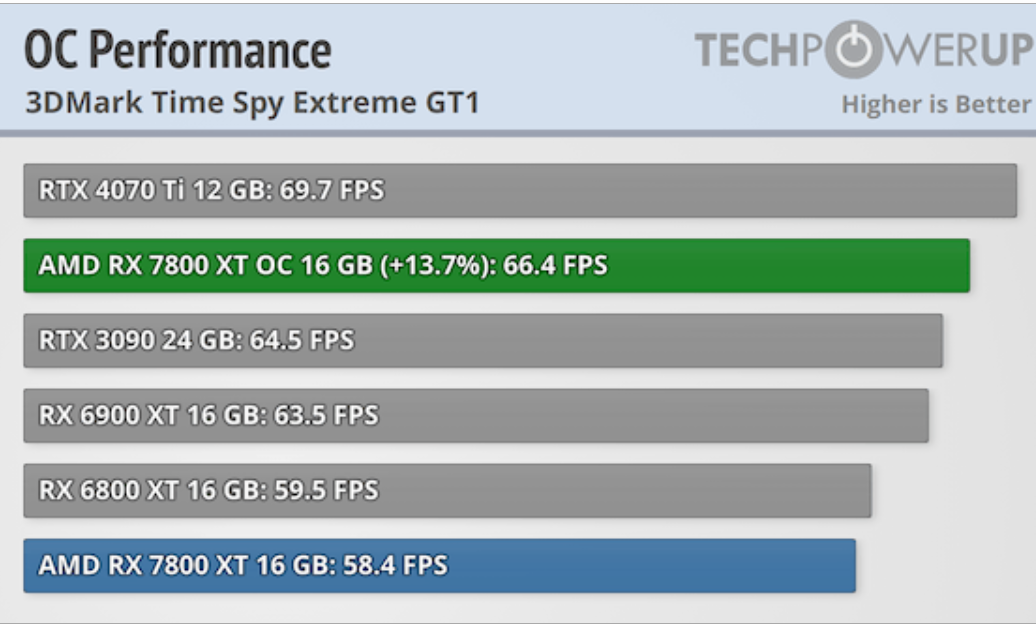Click the Higher is Better label
This screenshot has height=624, width=1036.
(935, 104)
